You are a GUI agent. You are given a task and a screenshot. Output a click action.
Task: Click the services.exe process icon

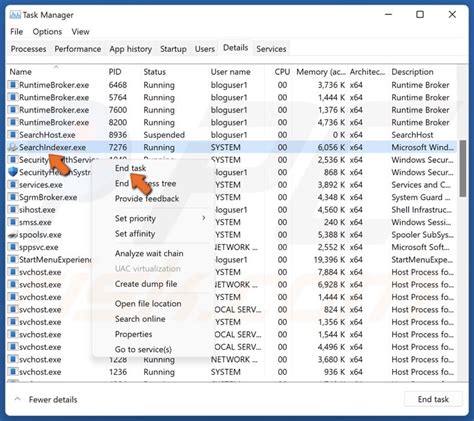pos(13,185)
